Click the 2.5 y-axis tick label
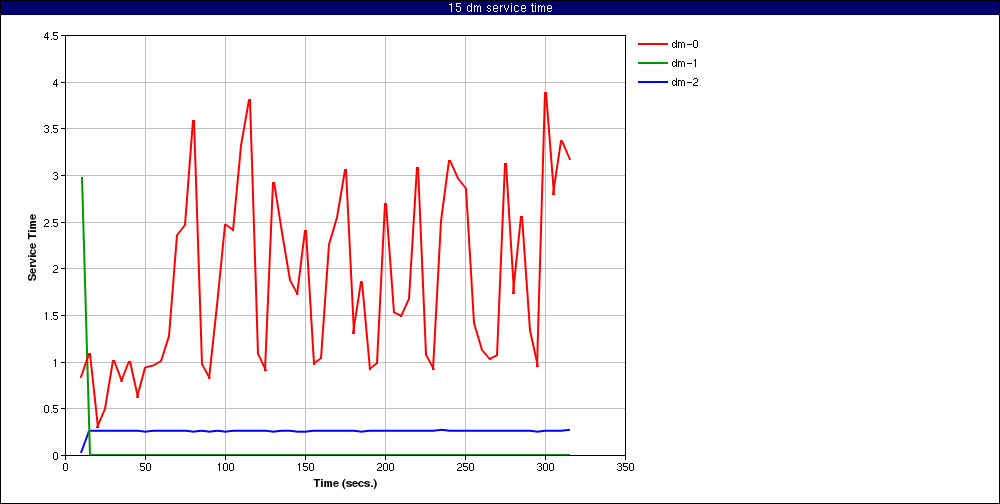 [52, 223]
